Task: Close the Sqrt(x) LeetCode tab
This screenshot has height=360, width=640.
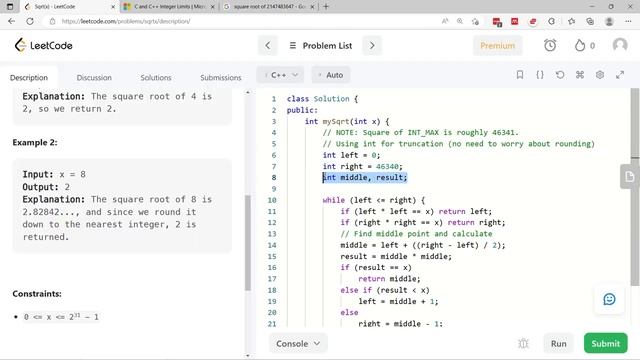Action: tap(113, 7)
